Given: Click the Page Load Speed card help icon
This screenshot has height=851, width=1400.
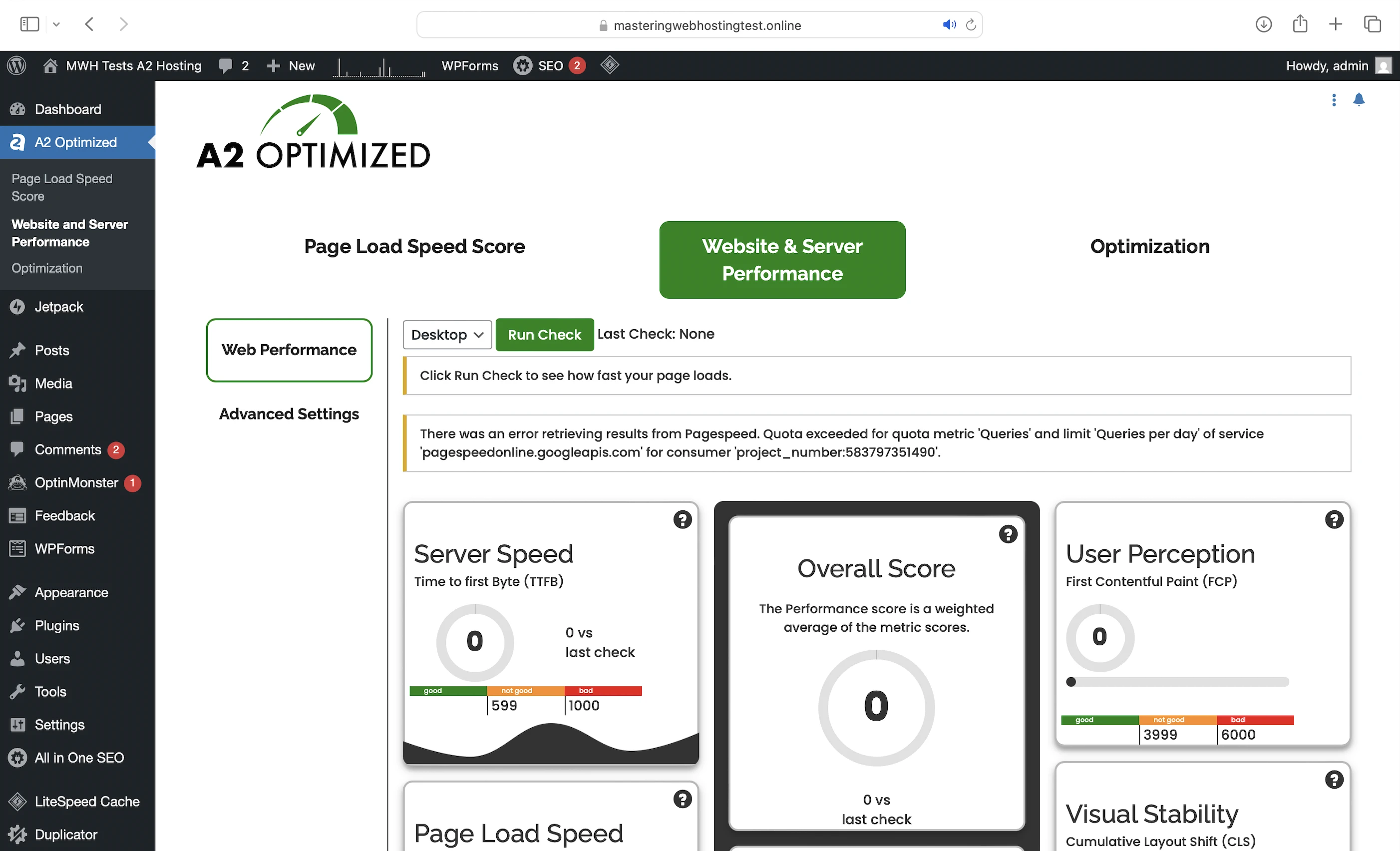Looking at the screenshot, I should point(682,799).
